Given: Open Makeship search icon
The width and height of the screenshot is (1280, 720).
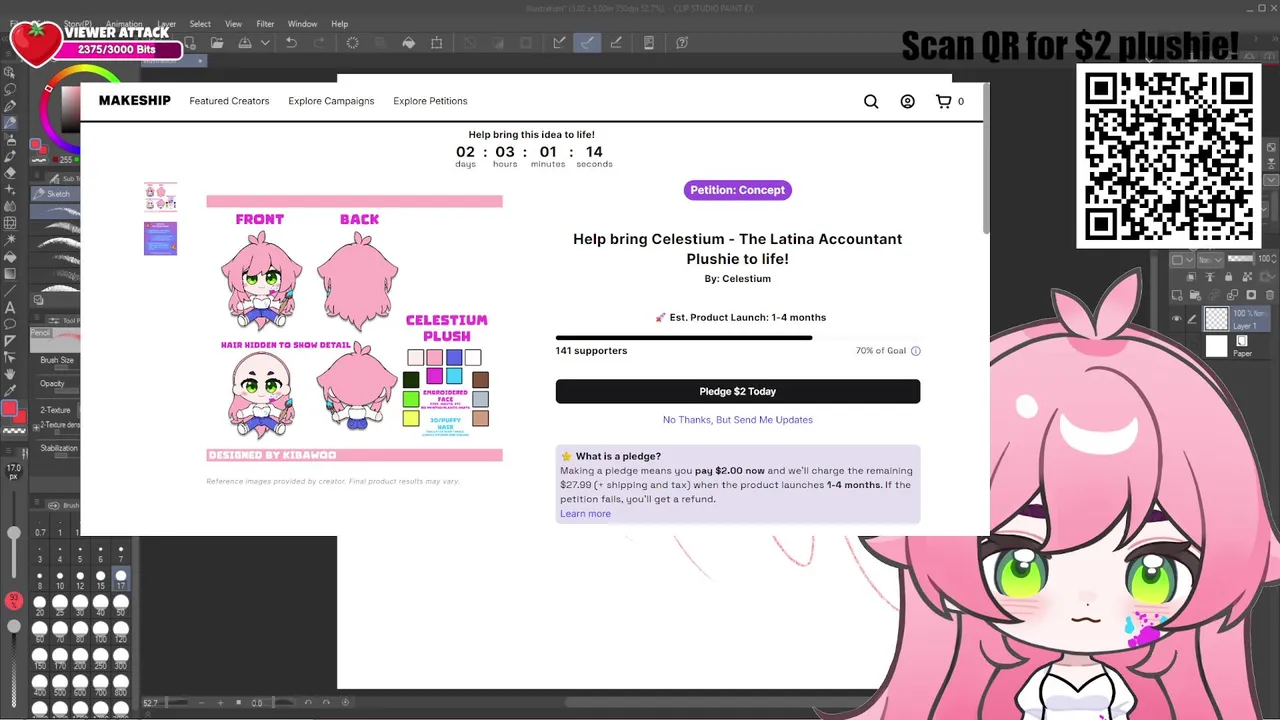Looking at the screenshot, I should click(871, 101).
